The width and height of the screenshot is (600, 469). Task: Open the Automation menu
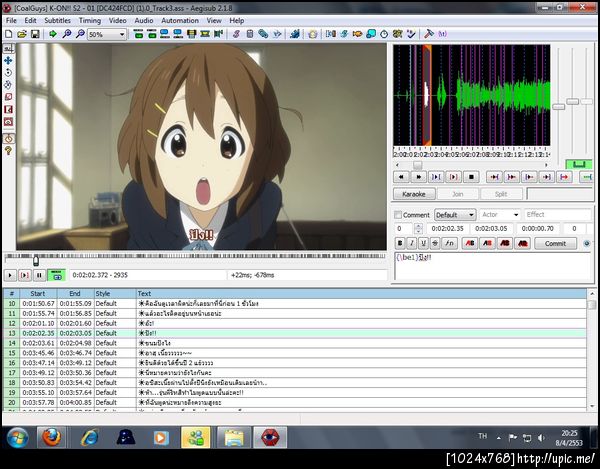(x=180, y=21)
